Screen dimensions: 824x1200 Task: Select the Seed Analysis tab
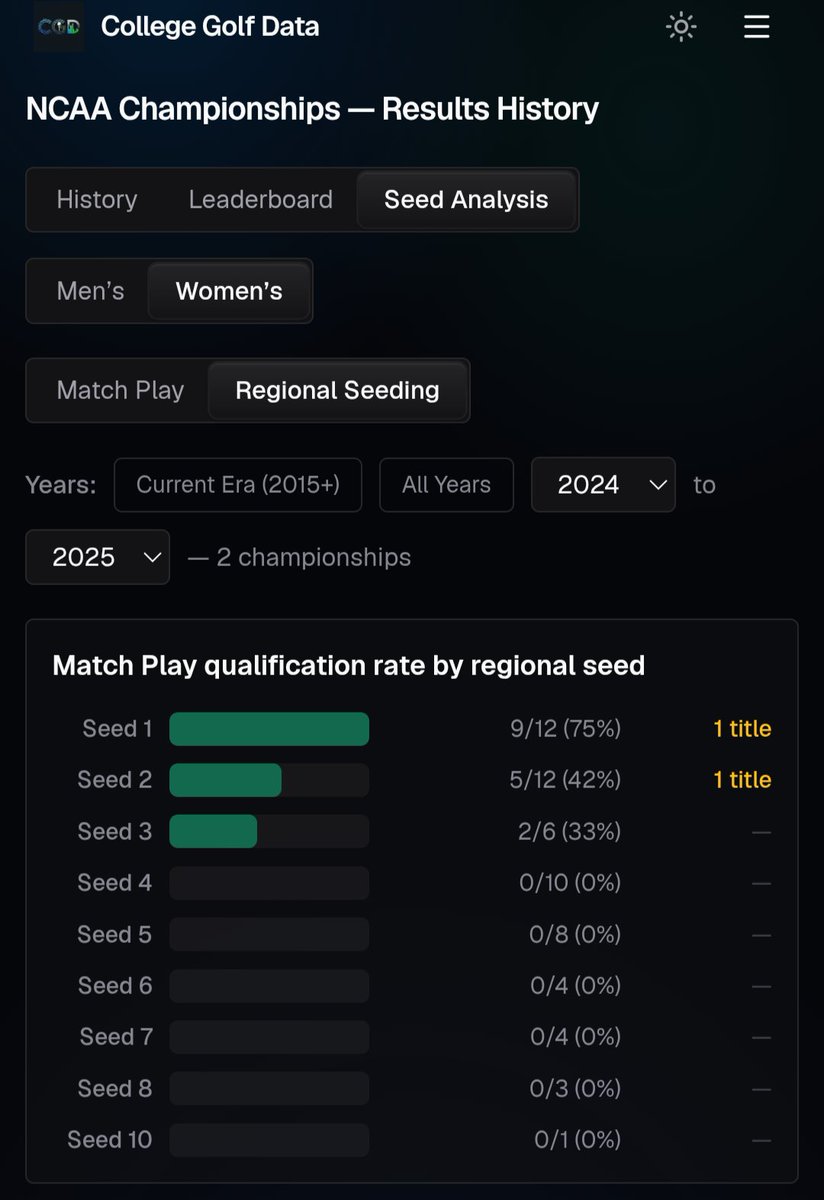(466, 199)
